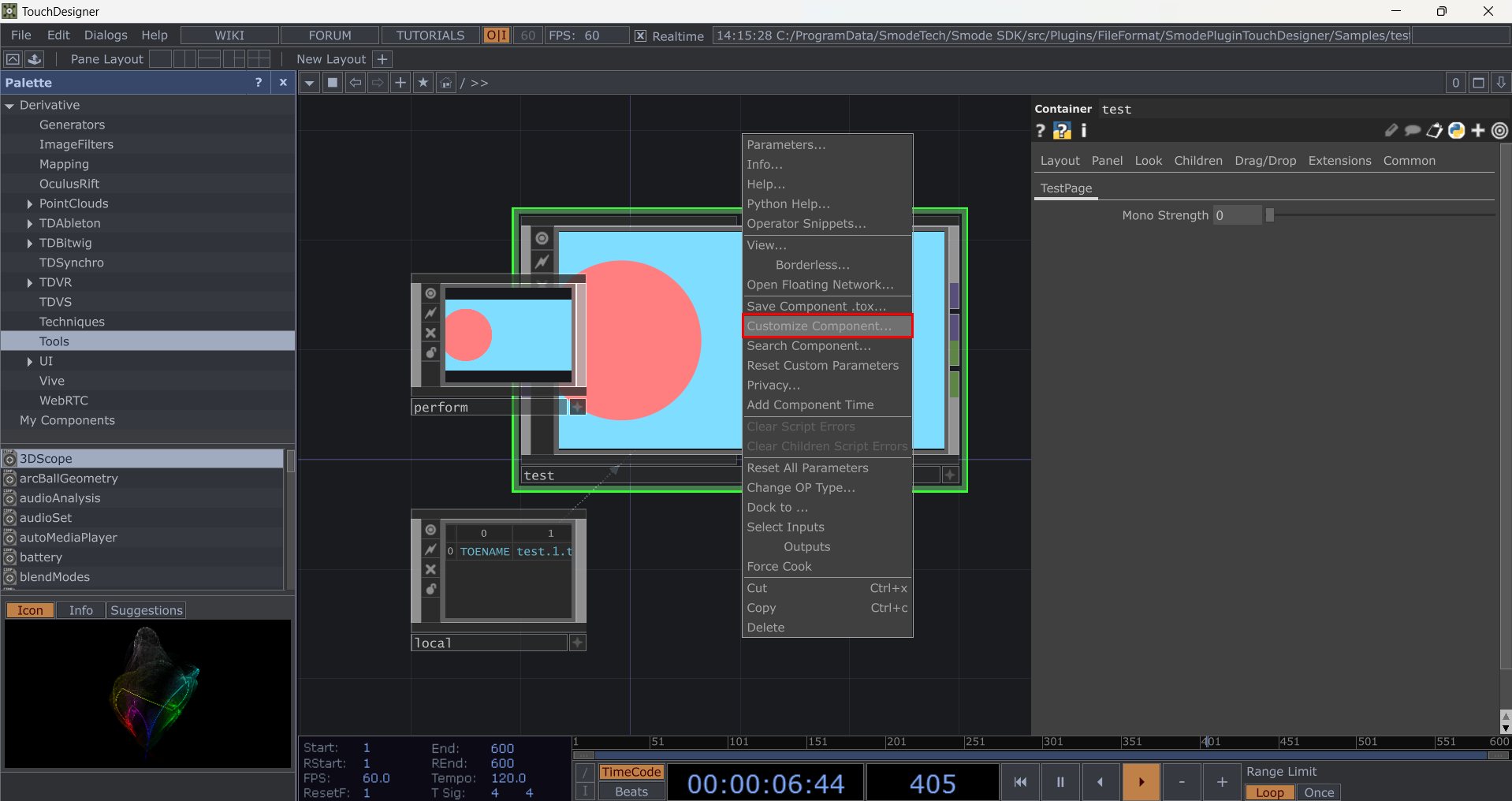Select the Beats display mode
1512x801 pixels.
point(631,792)
